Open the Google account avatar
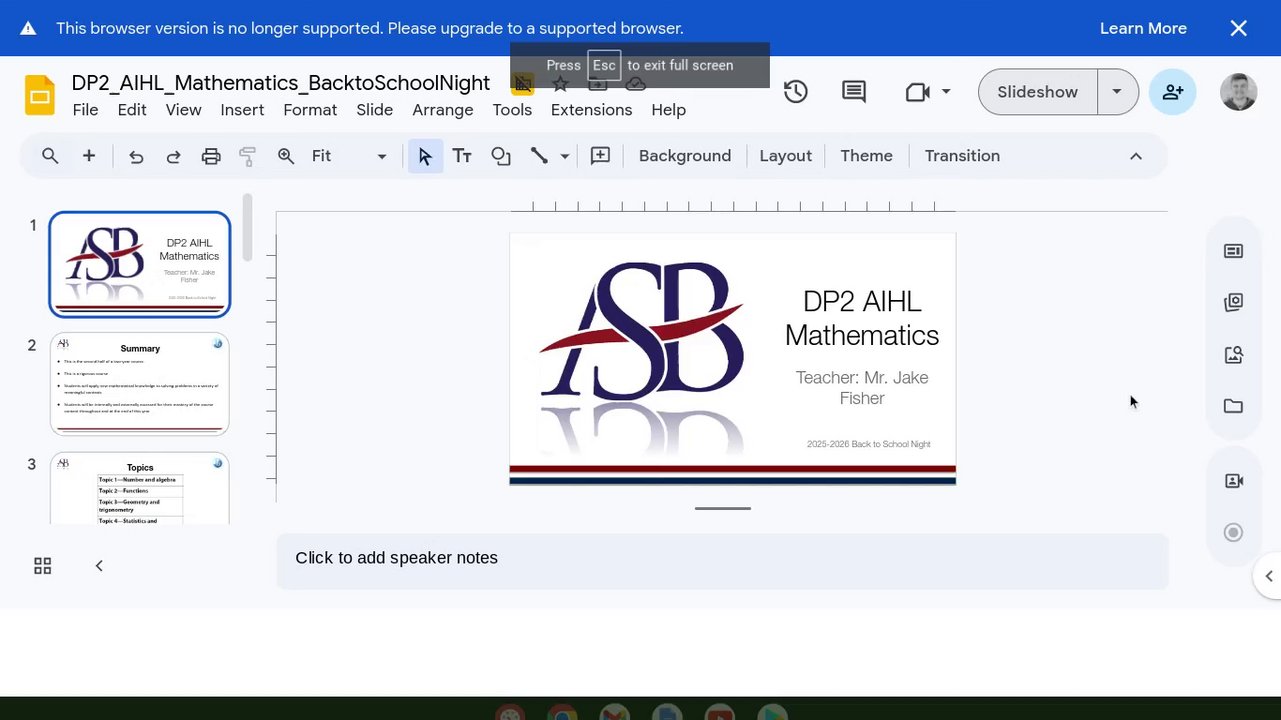Screen dimensions: 1281x720 click(1239, 92)
